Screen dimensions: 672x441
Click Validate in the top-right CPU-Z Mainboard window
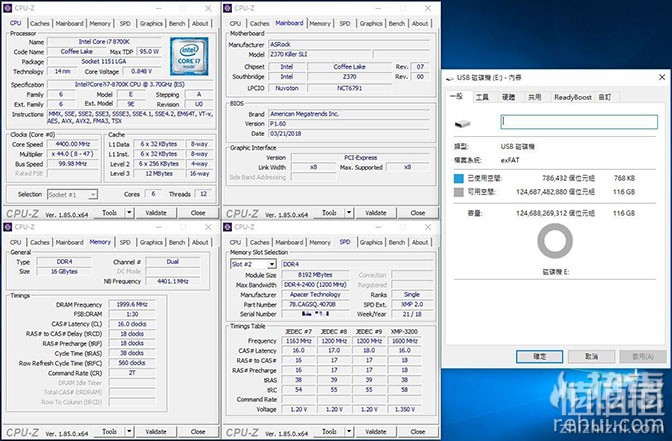375,213
